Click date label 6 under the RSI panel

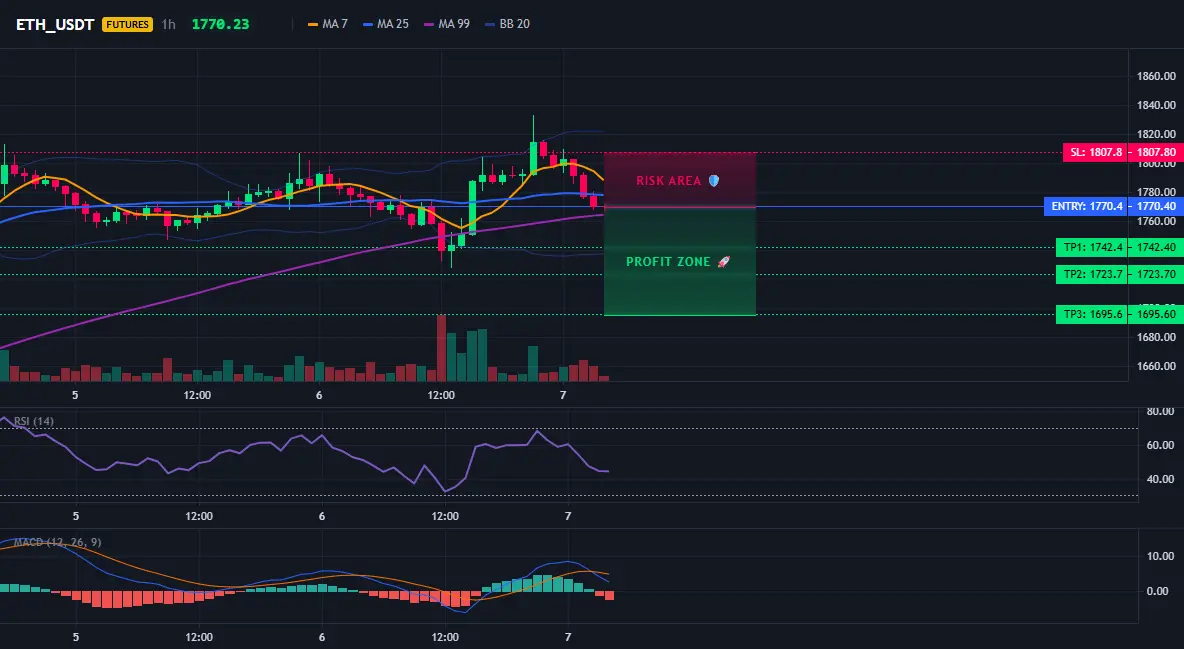click(x=322, y=517)
